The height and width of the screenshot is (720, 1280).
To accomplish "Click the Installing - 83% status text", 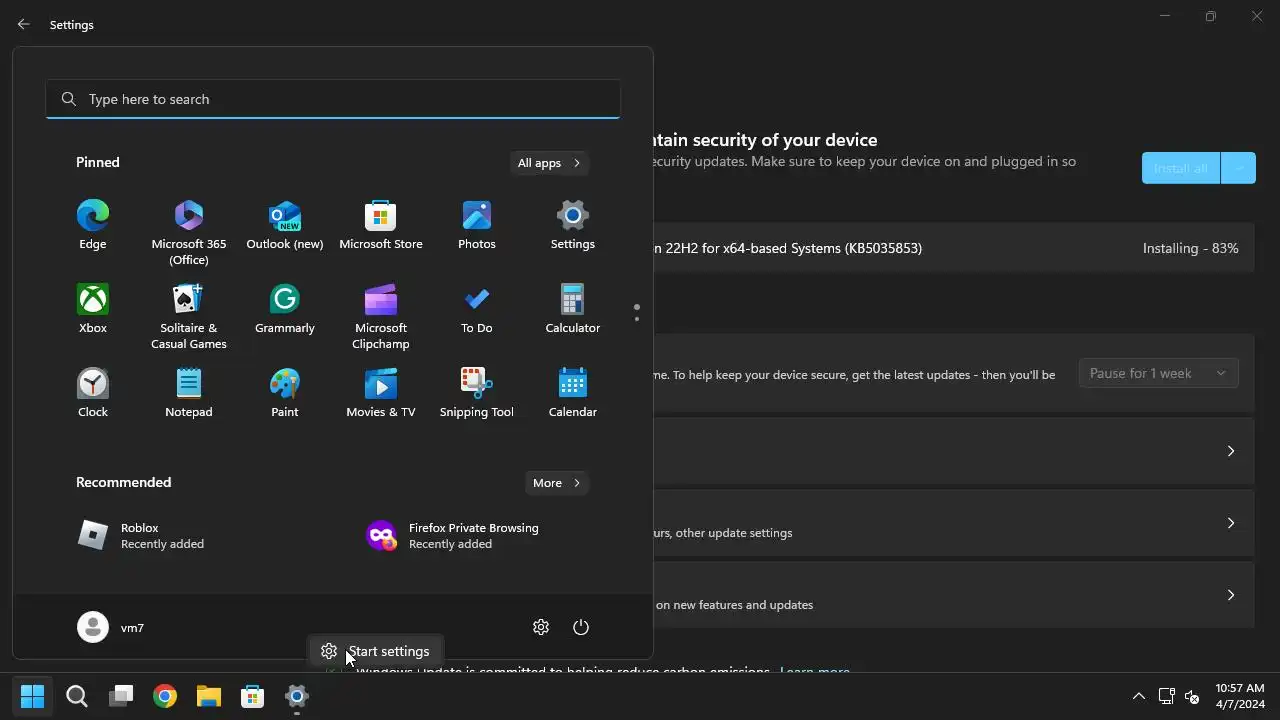I will point(1190,248).
